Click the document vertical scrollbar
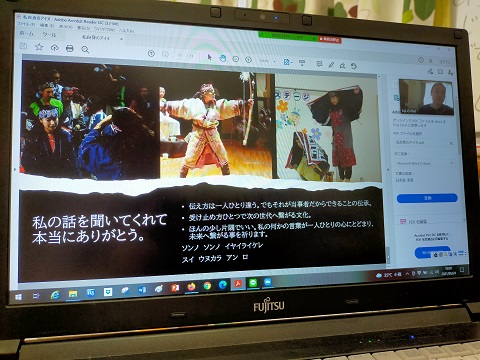The image size is (480, 360). coord(388,255)
